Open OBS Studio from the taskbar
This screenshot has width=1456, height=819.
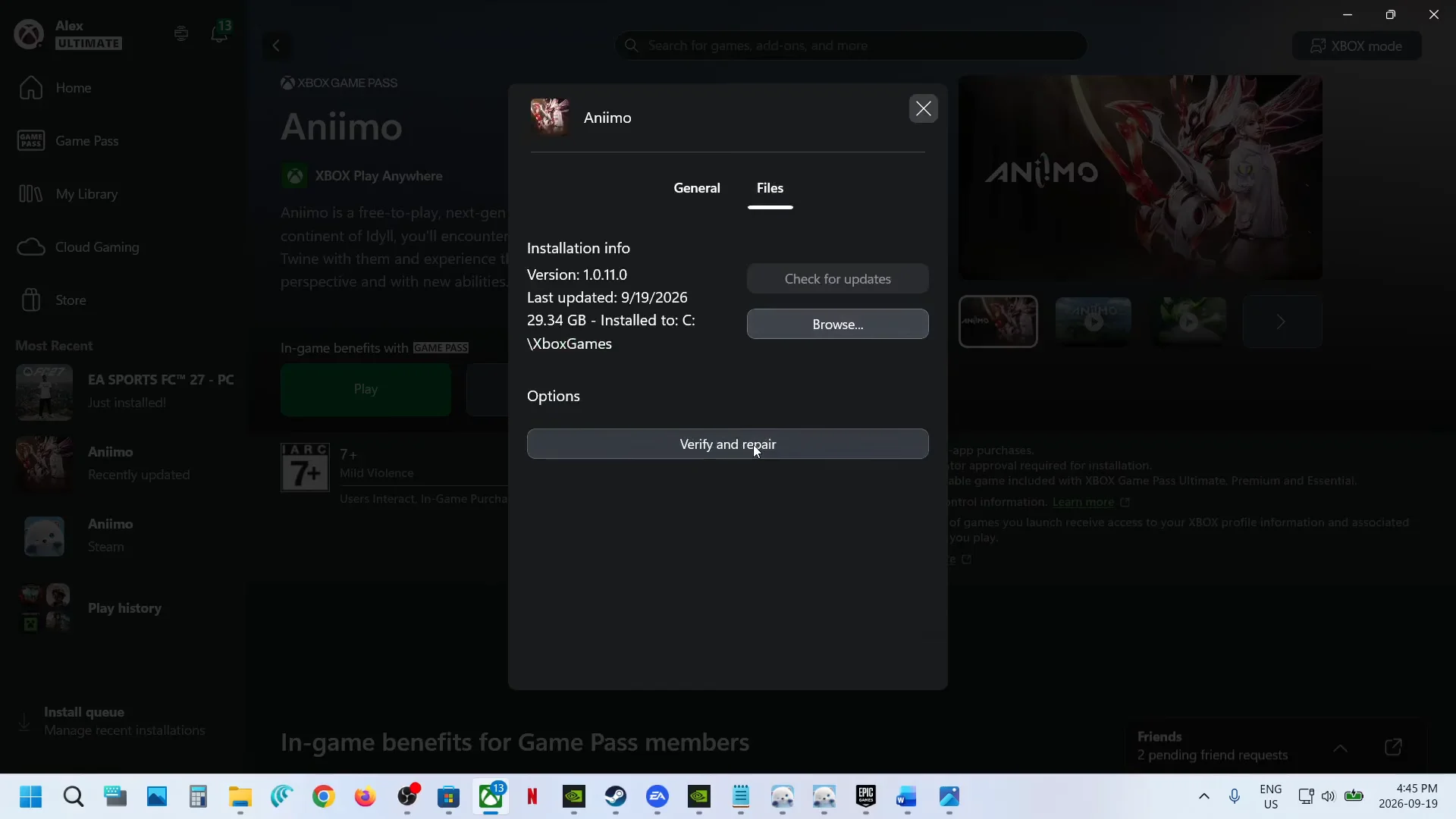tap(407, 797)
